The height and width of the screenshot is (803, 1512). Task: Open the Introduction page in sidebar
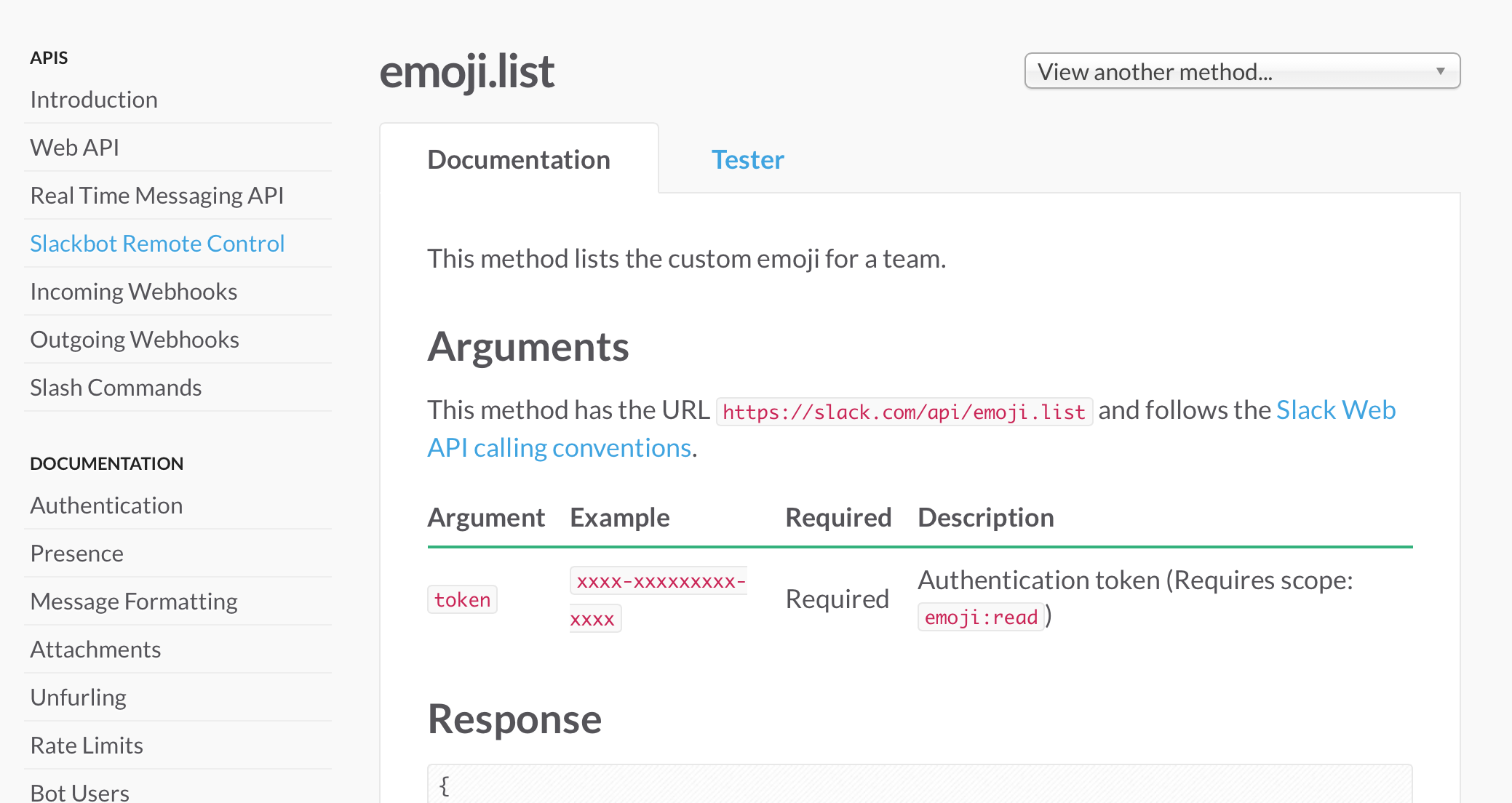pyautogui.click(x=94, y=100)
